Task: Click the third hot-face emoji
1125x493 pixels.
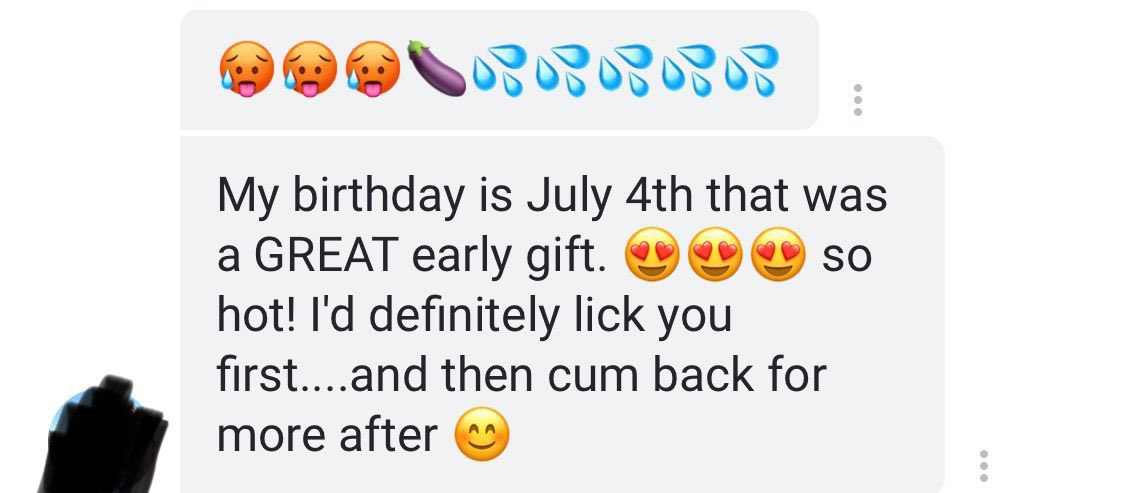Action: pyautogui.click(x=372, y=69)
